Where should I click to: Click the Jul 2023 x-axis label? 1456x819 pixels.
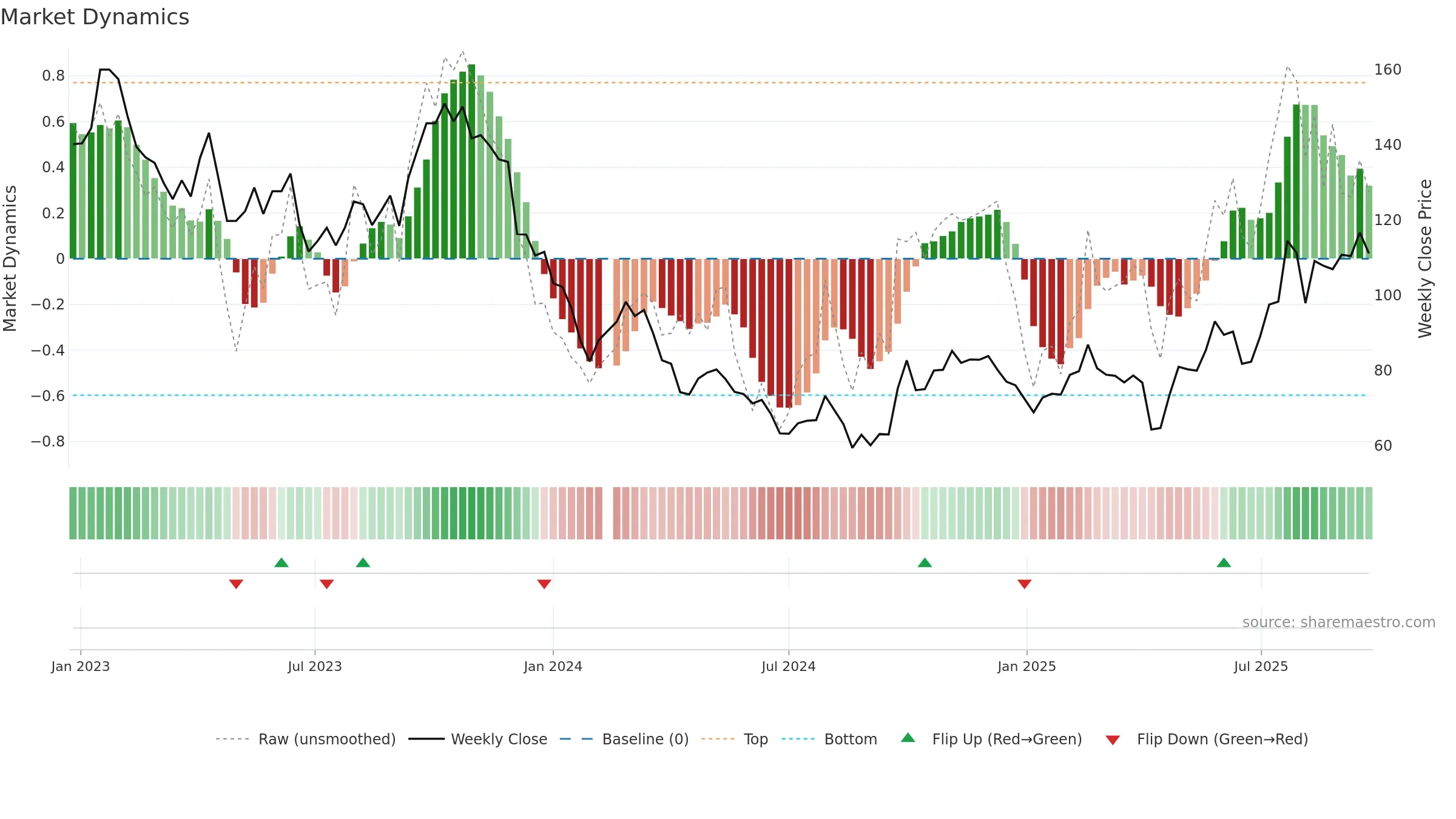click(x=315, y=666)
